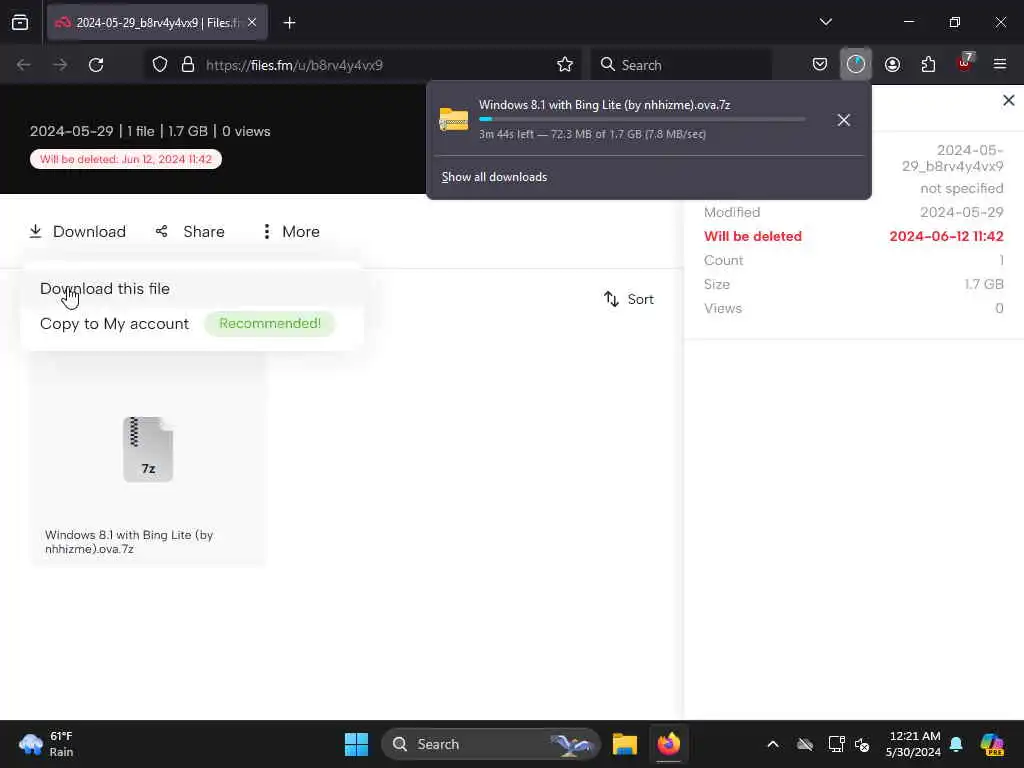This screenshot has height=768, width=1024.
Task: Reload the current page
Action: pos(96,65)
